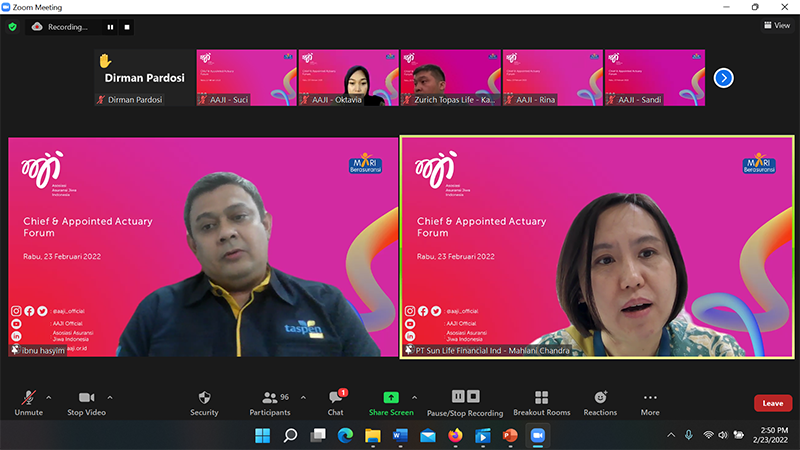Viewport: 800px width, 450px height.
Task: Select AAJI - Suci video thumbnail
Action: (246, 78)
